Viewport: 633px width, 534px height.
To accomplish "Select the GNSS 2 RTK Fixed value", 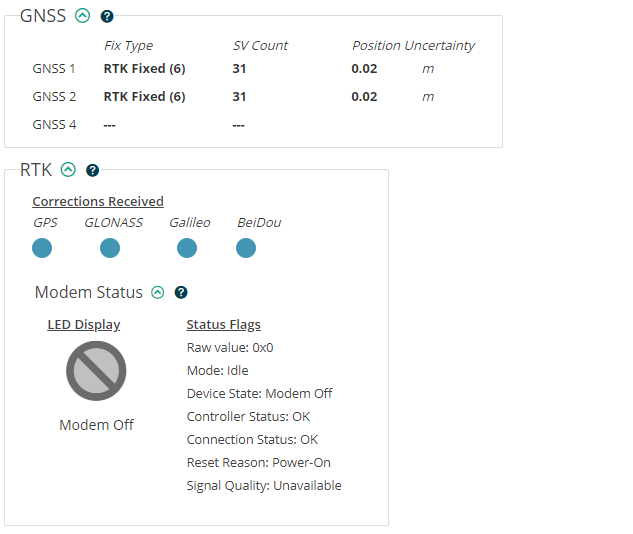I will pos(144,97).
